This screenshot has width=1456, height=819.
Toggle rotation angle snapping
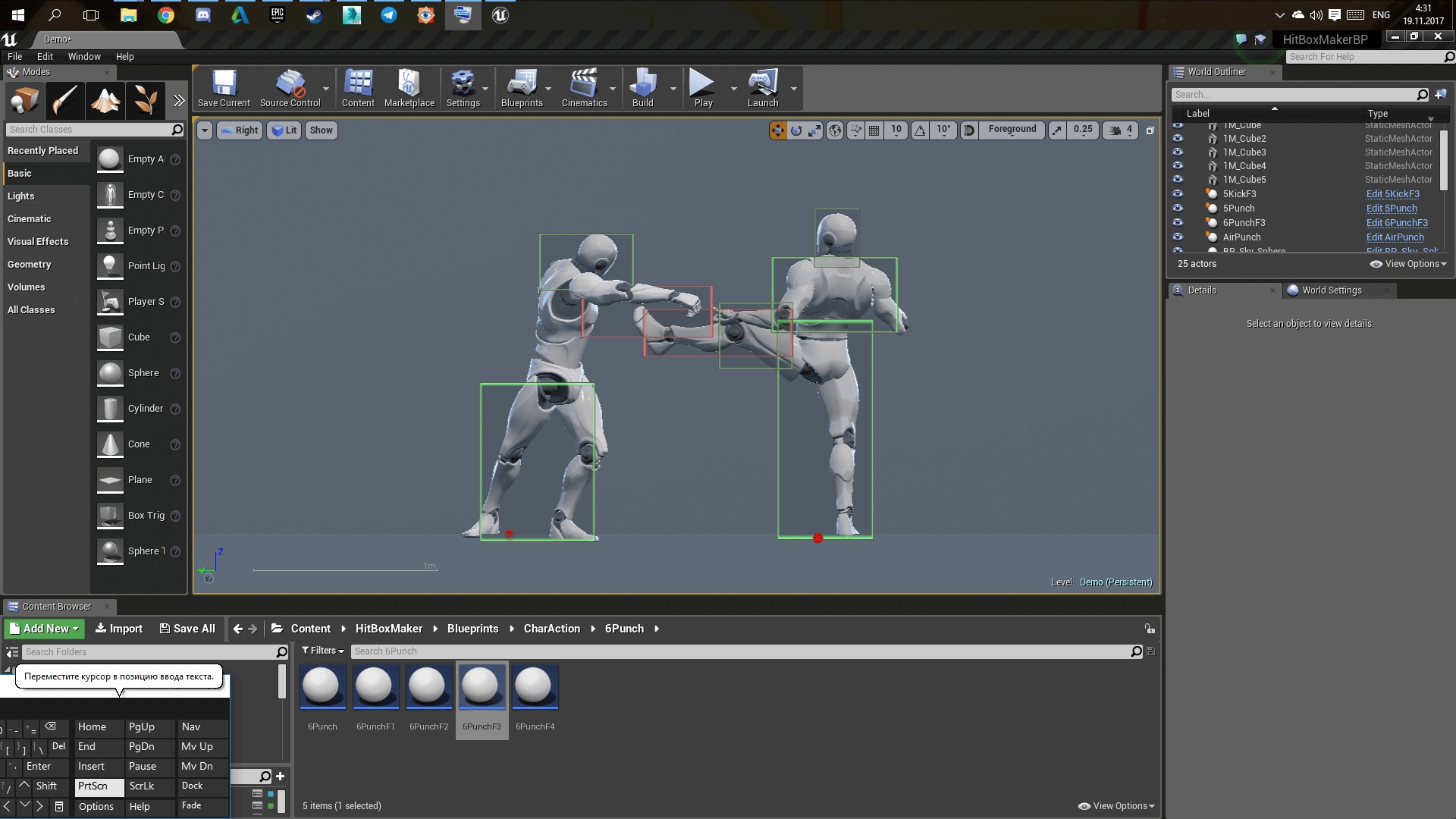[x=920, y=130]
